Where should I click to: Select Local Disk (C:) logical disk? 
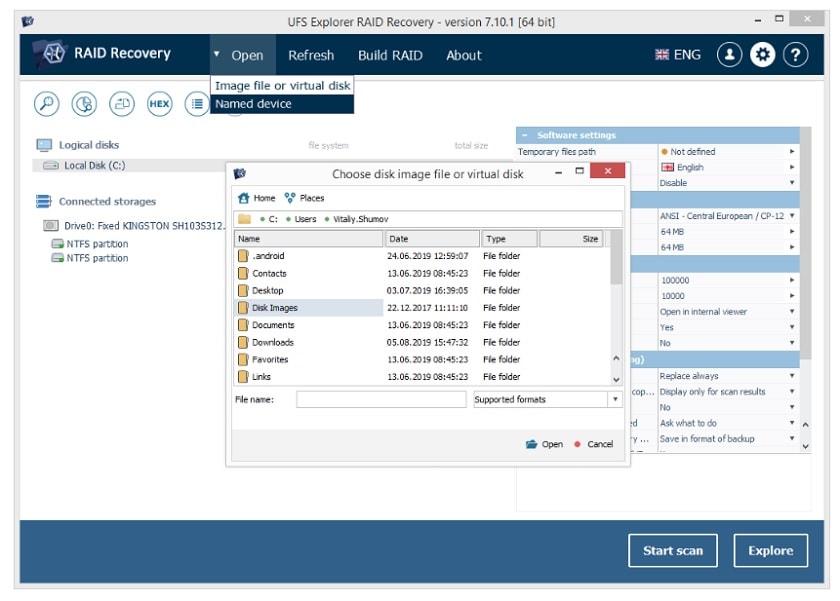(x=129, y=166)
